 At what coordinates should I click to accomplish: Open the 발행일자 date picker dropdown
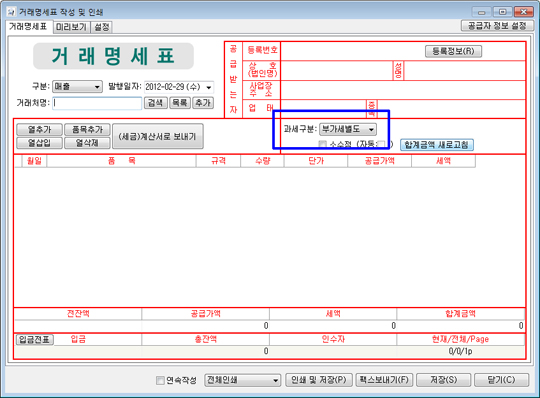coord(208,87)
